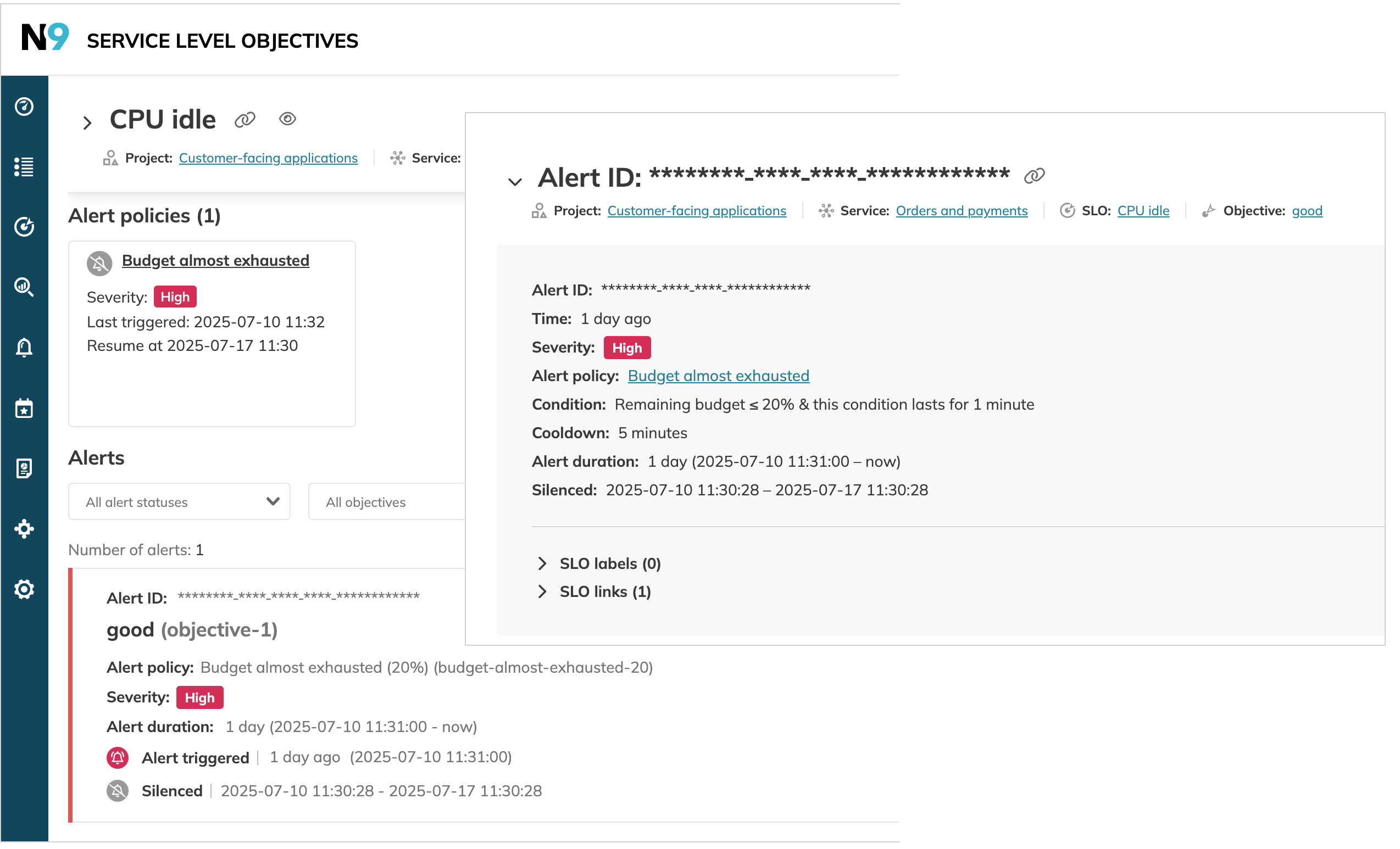Image resolution: width=1400 pixels, height=849 pixels.
Task: Click 'Number of alerts: 1' text
Action: (136, 550)
